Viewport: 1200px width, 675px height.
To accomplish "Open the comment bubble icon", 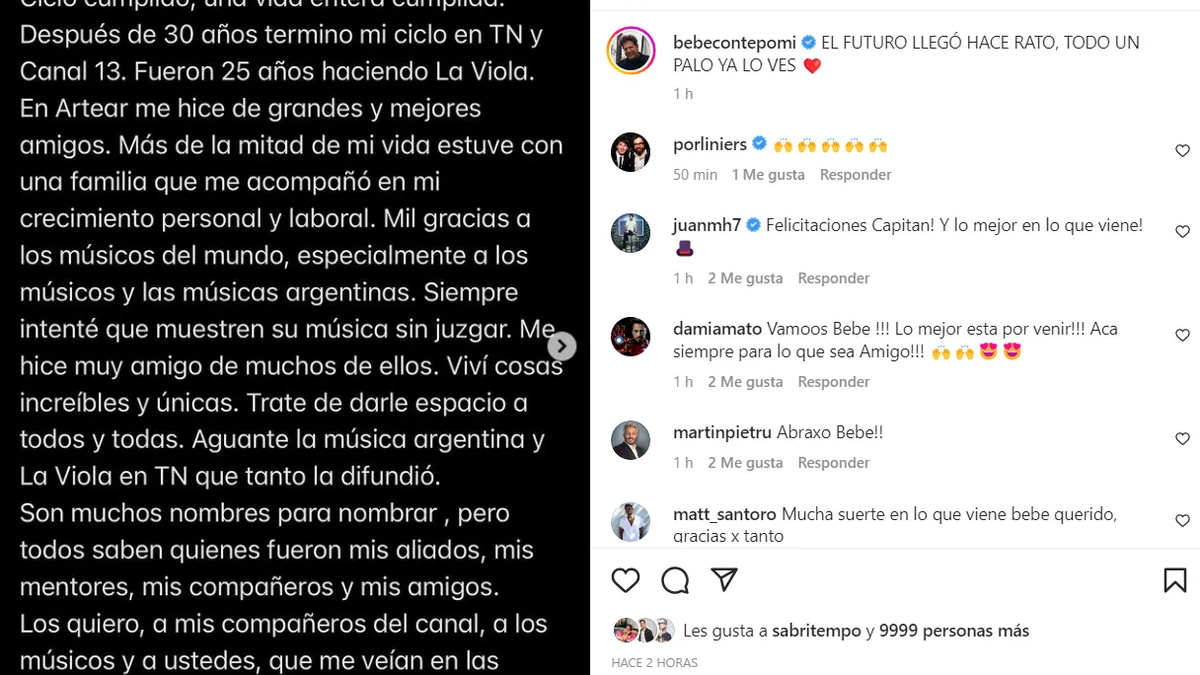I will pos(675,580).
